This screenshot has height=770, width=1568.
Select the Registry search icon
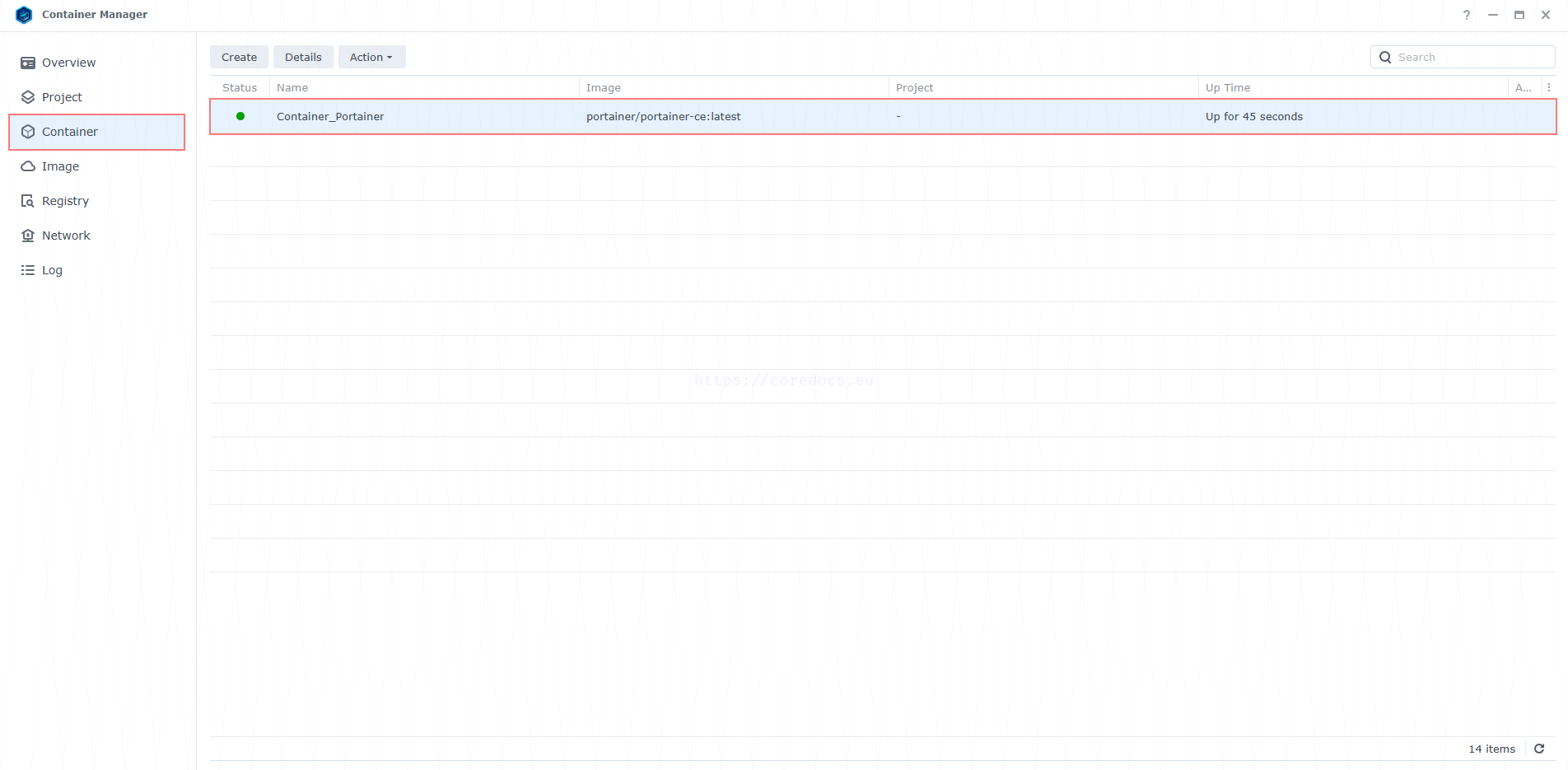coord(28,201)
